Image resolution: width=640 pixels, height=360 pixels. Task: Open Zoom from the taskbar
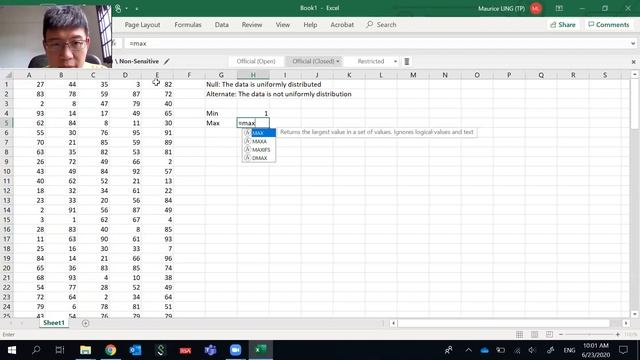(x=235, y=350)
